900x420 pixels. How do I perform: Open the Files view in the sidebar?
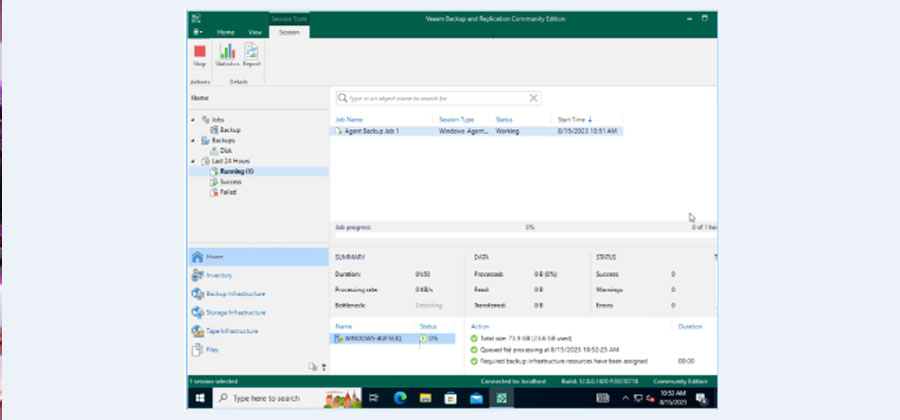coord(211,350)
